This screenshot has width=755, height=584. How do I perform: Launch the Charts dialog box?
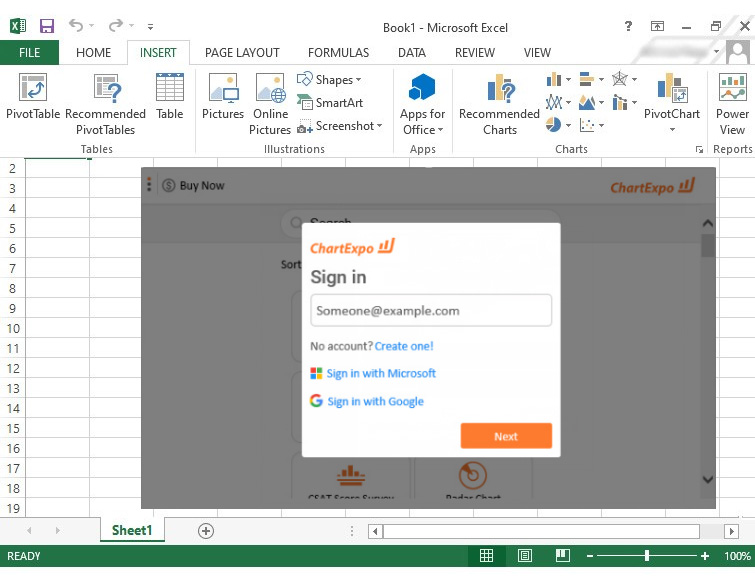click(x=699, y=150)
